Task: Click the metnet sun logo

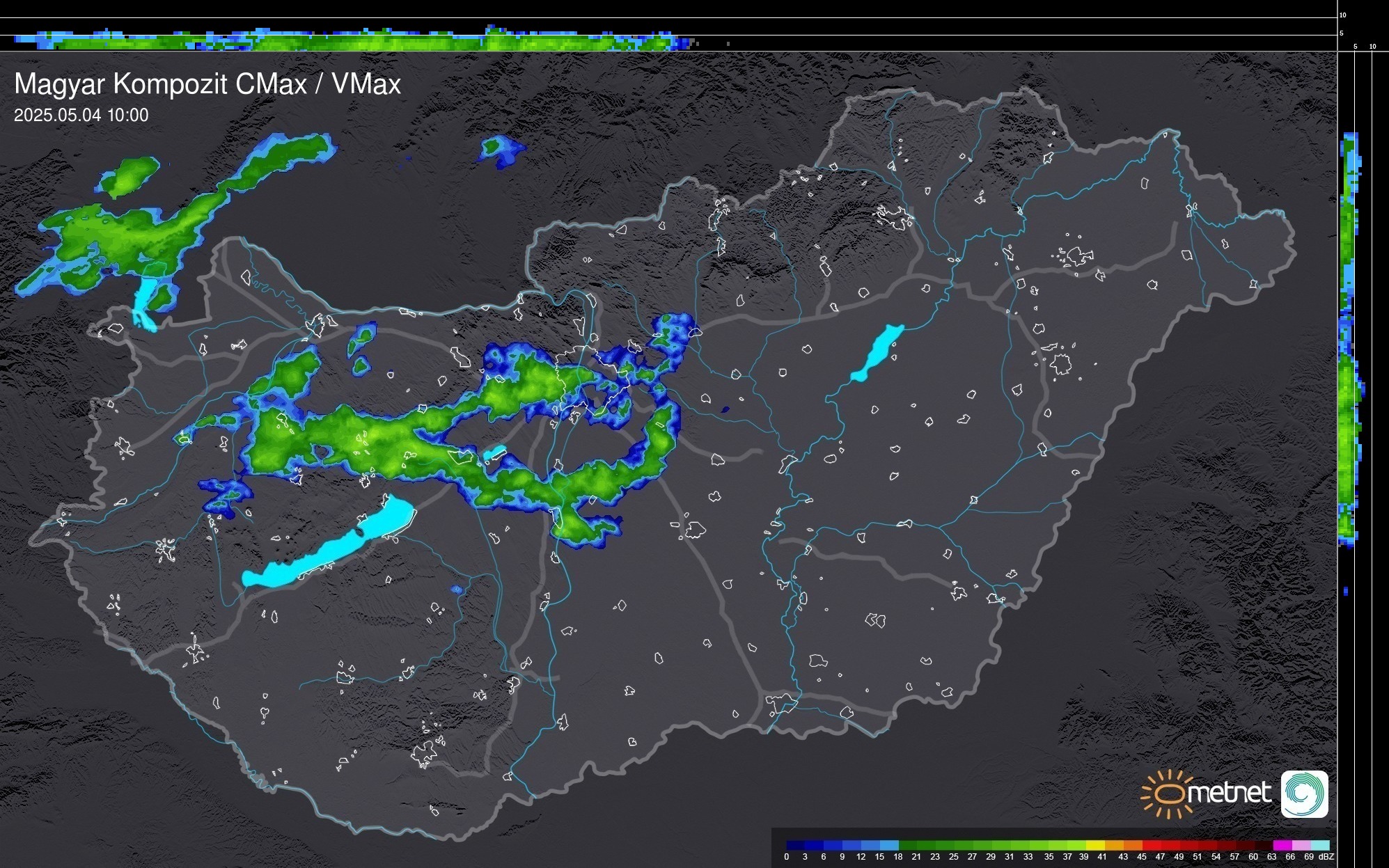Action: pyautogui.click(x=1168, y=794)
